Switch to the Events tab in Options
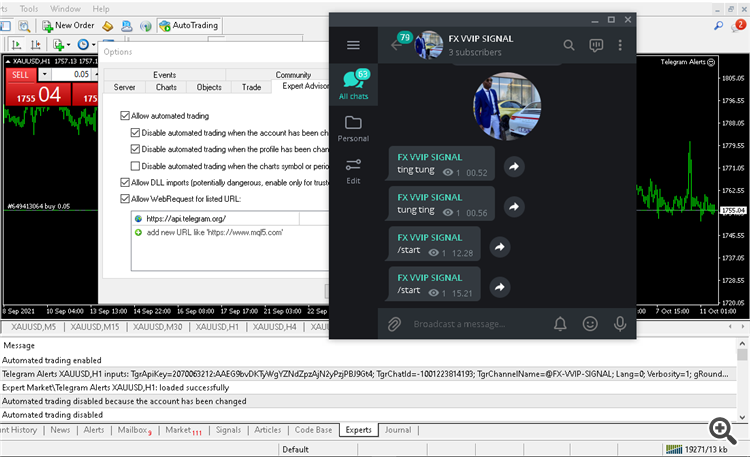The width and height of the screenshot is (750, 457). 165,75
